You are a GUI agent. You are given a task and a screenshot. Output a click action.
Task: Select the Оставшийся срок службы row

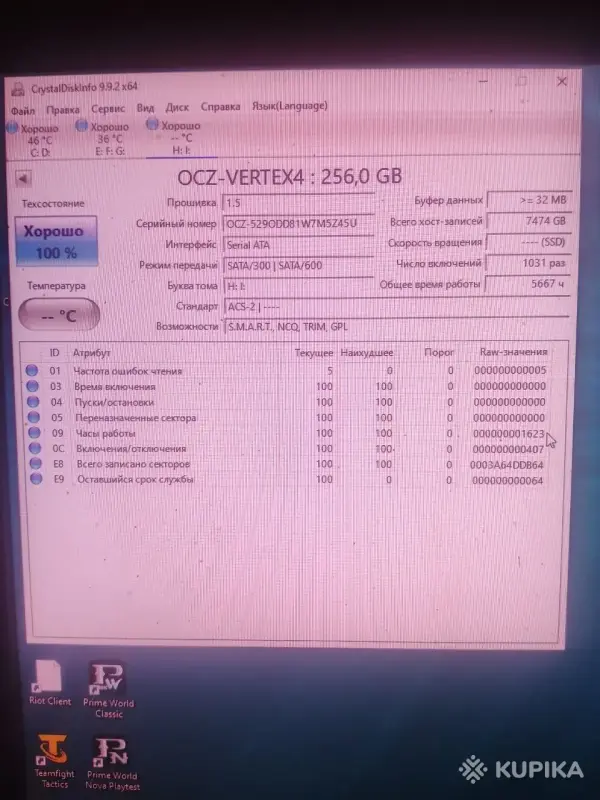(289, 480)
